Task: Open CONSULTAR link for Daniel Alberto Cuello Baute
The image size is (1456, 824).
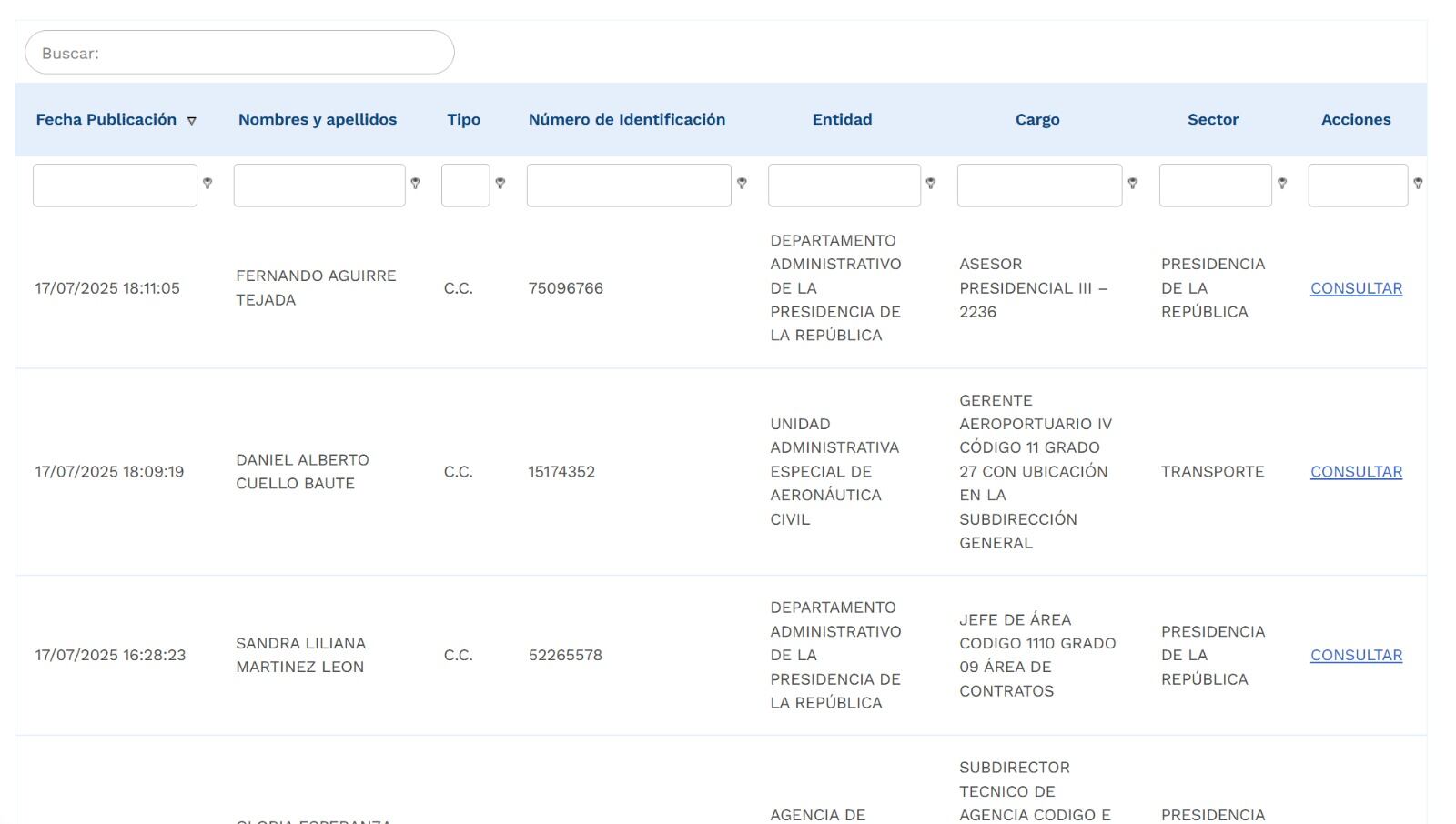Action: (x=1356, y=472)
